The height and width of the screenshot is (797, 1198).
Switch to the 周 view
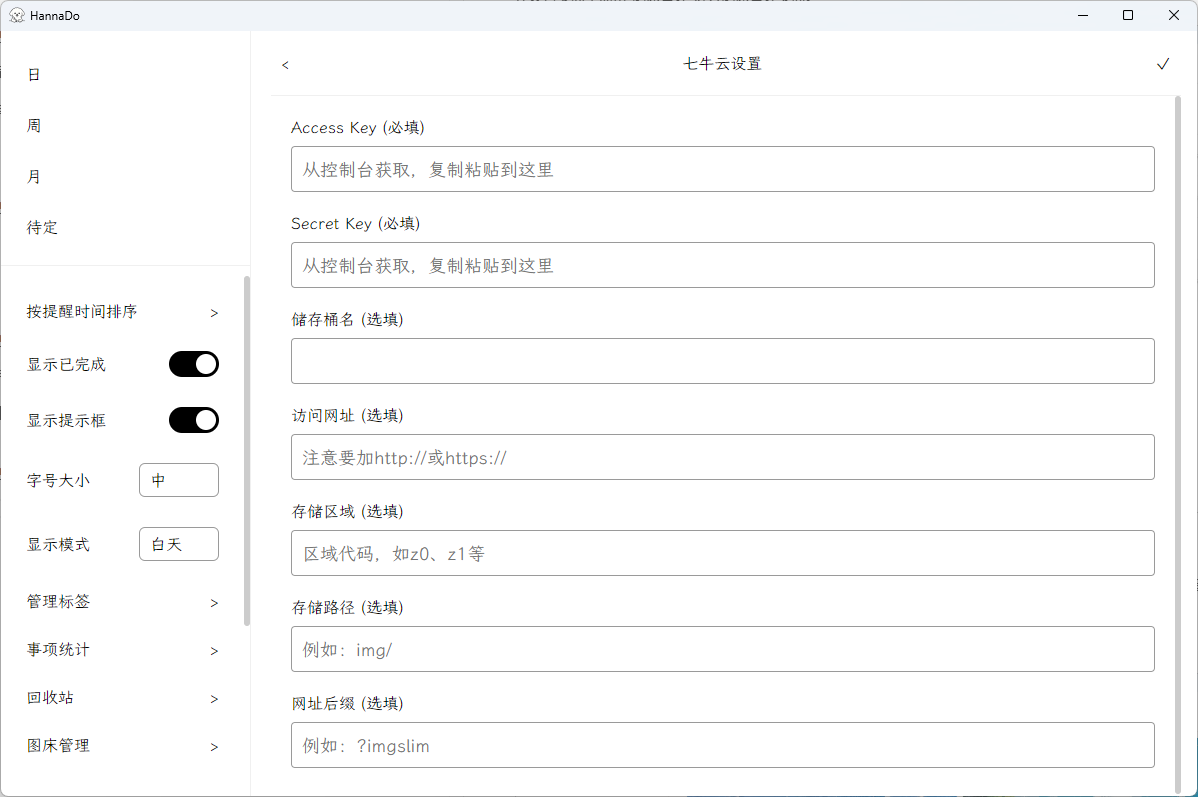coord(34,126)
